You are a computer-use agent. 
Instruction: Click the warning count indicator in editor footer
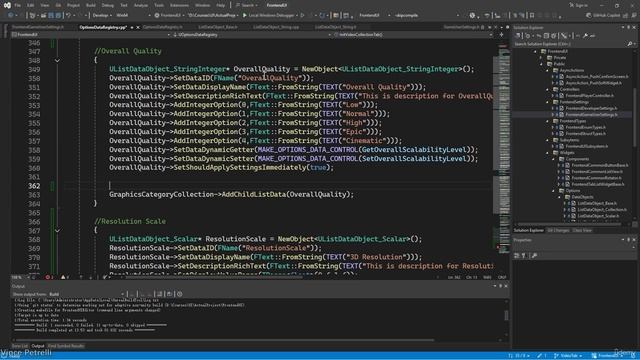pyautogui.click(x=65, y=277)
